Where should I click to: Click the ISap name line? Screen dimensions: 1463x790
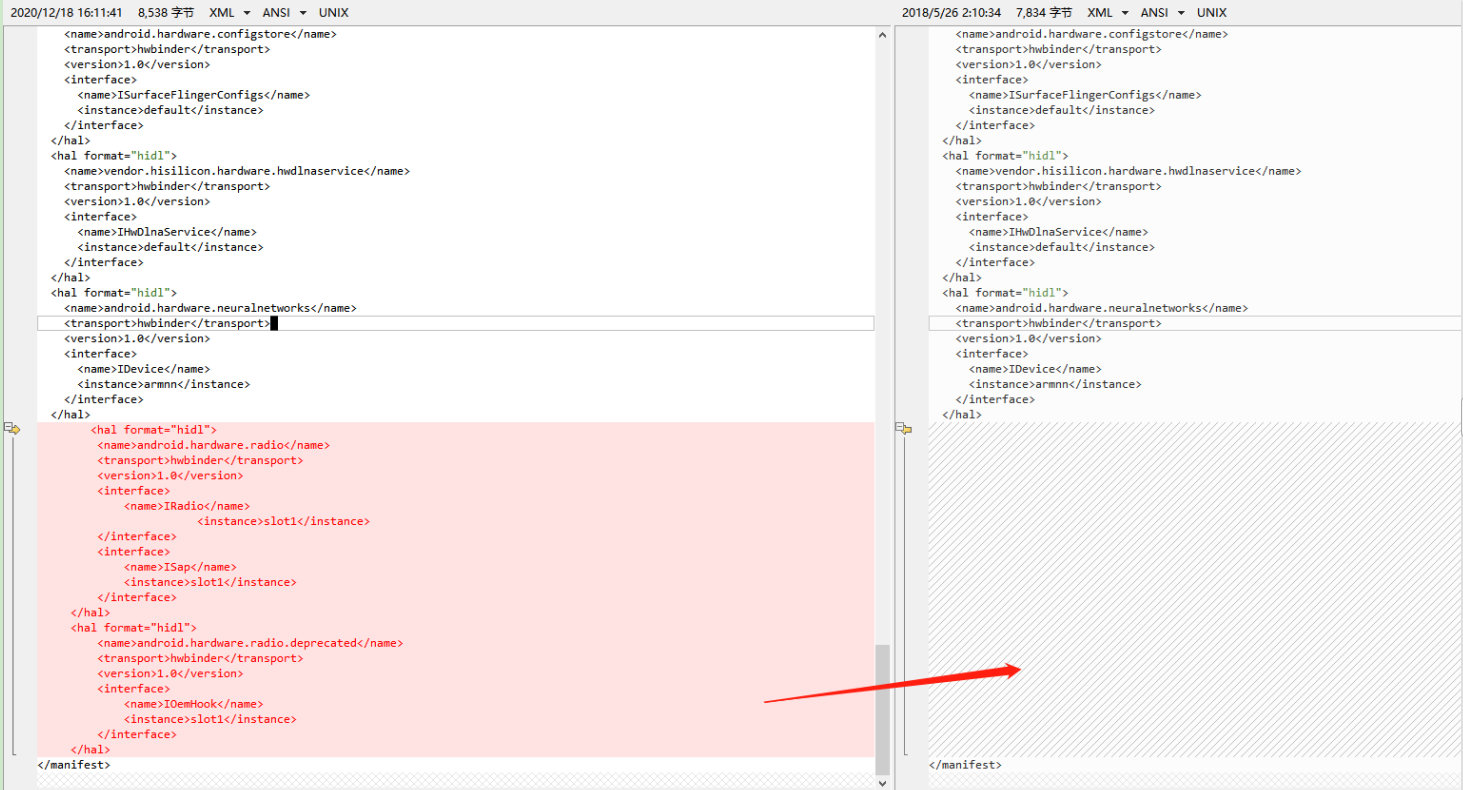pos(181,567)
